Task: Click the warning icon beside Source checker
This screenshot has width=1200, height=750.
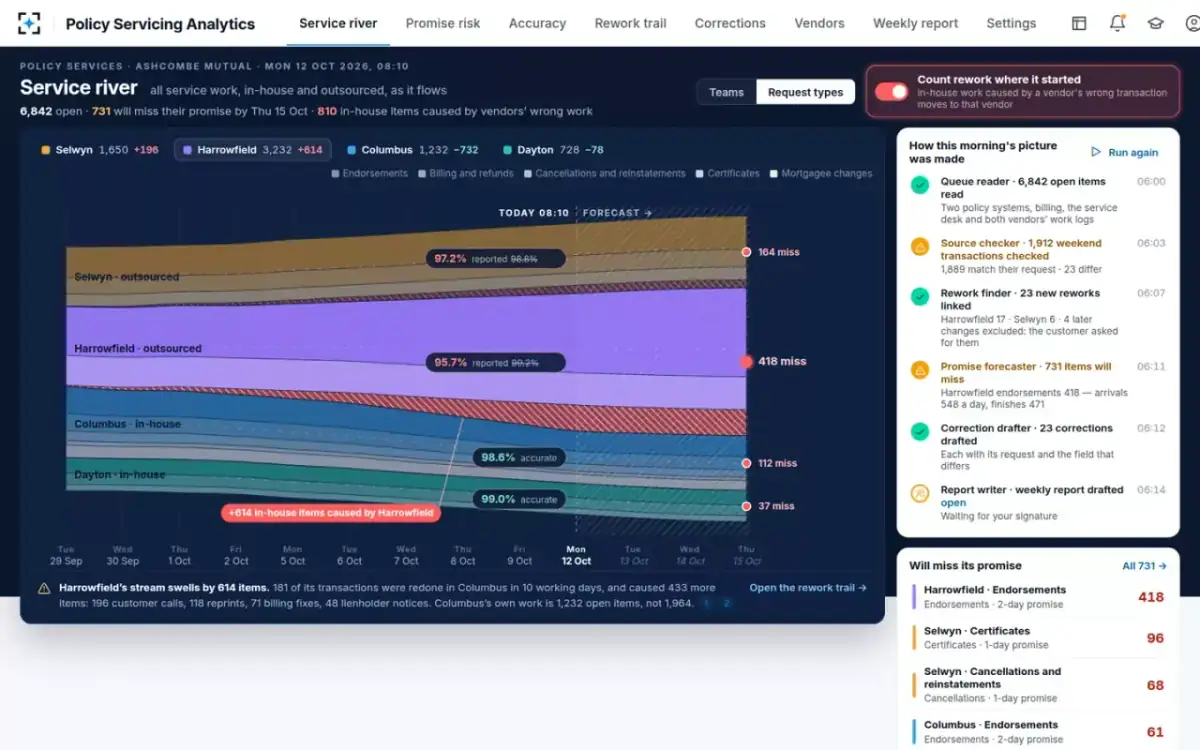Action: coord(920,247)
